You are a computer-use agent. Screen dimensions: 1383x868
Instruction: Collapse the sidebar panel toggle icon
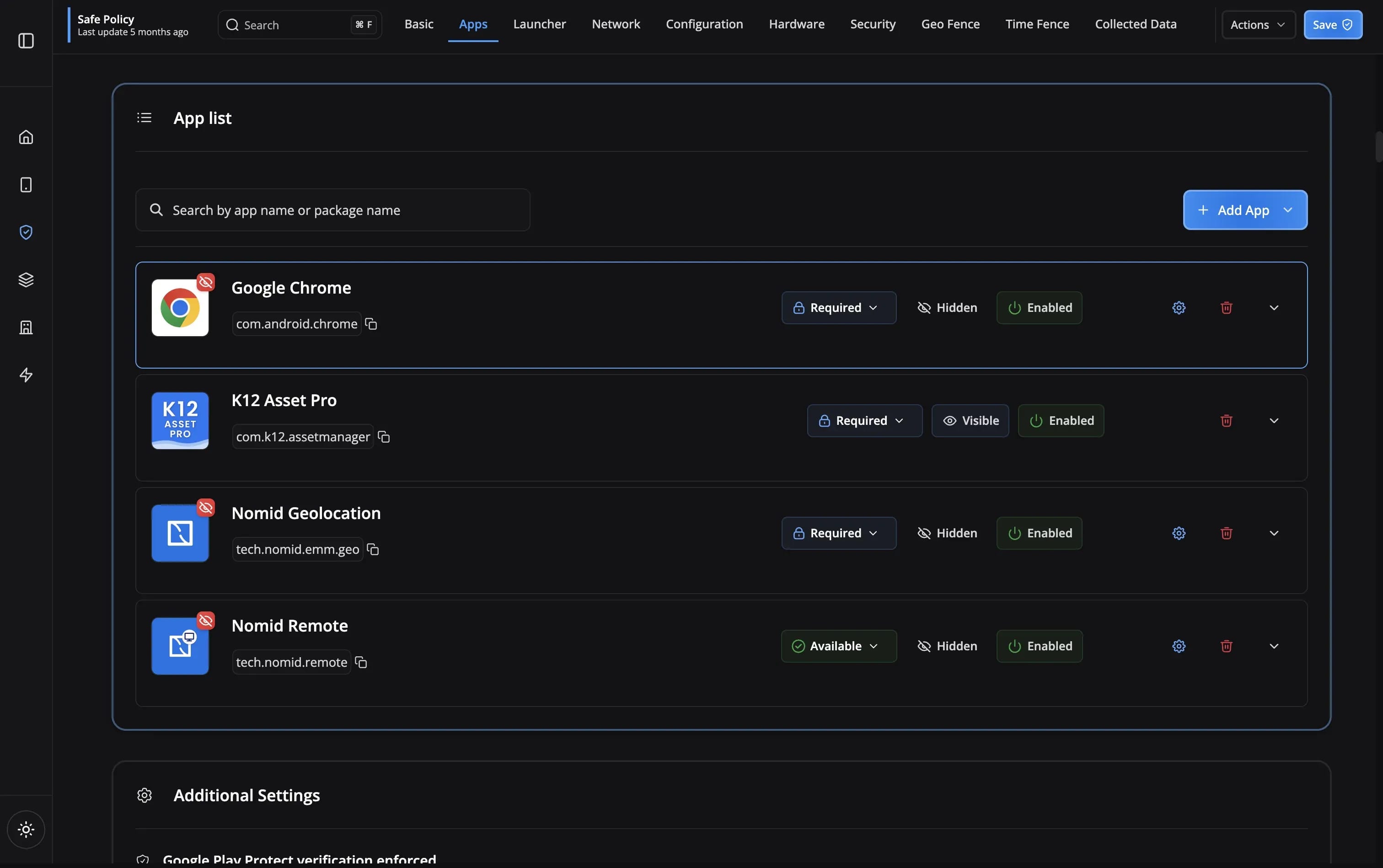[x=26, y=41]
